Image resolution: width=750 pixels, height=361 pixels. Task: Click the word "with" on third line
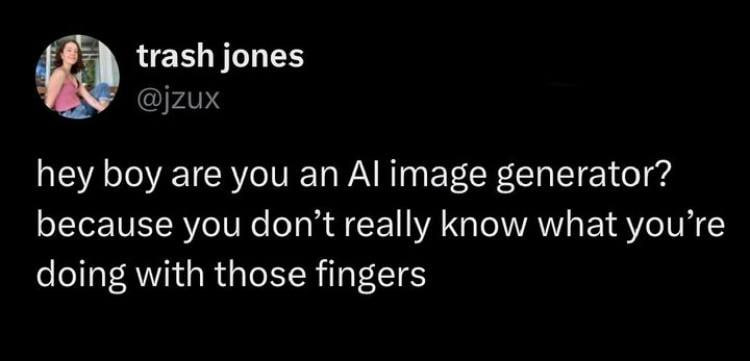click(x=149, y=272)
